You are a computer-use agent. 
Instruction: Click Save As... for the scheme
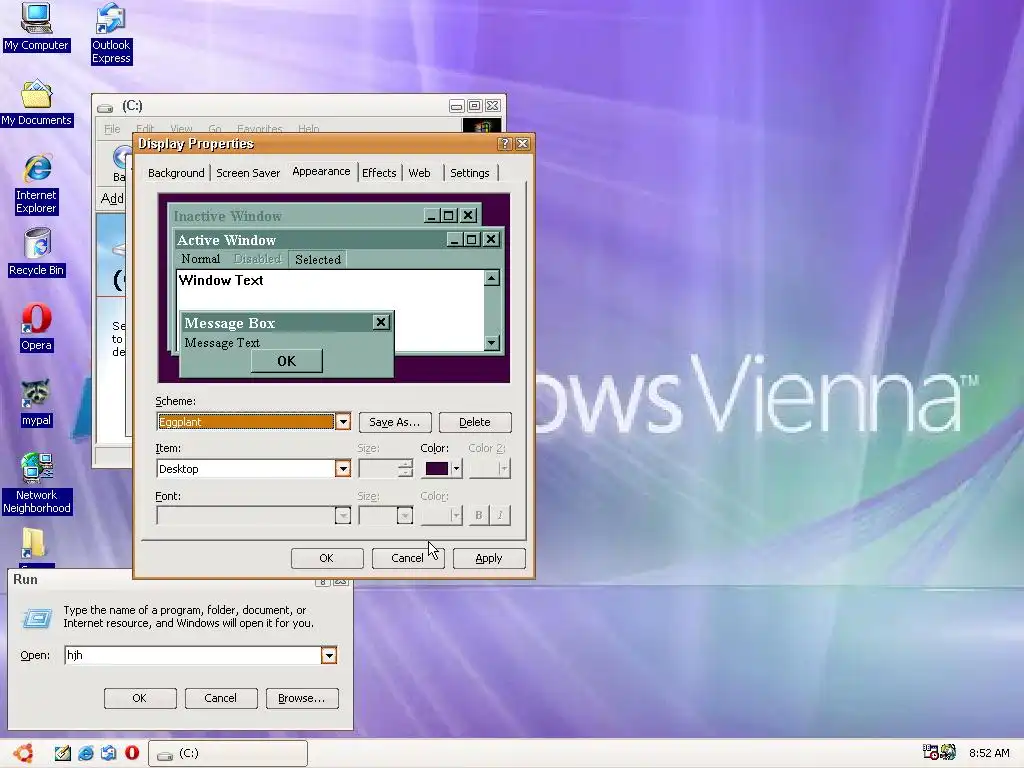(x=394, y=422)
